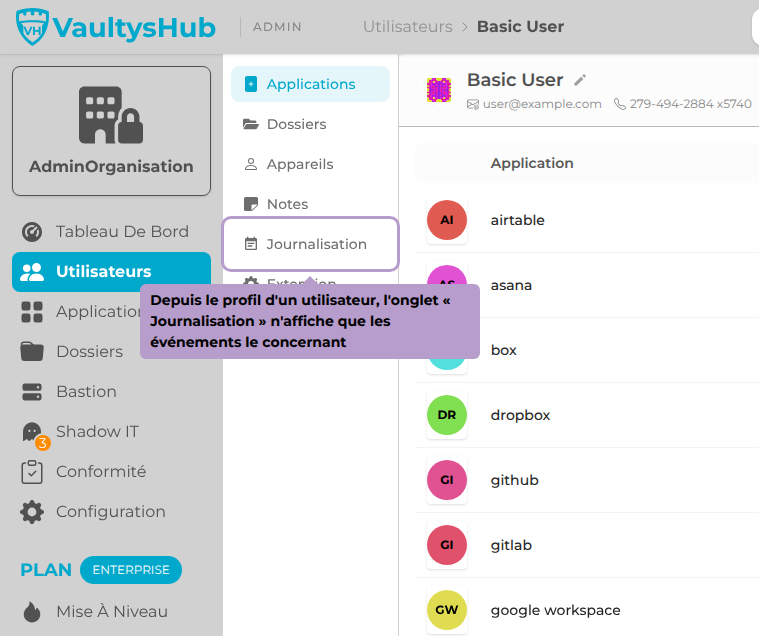Click the Conformité clipboard icon
The image size is (759, 636).
[x=32, y=472]
